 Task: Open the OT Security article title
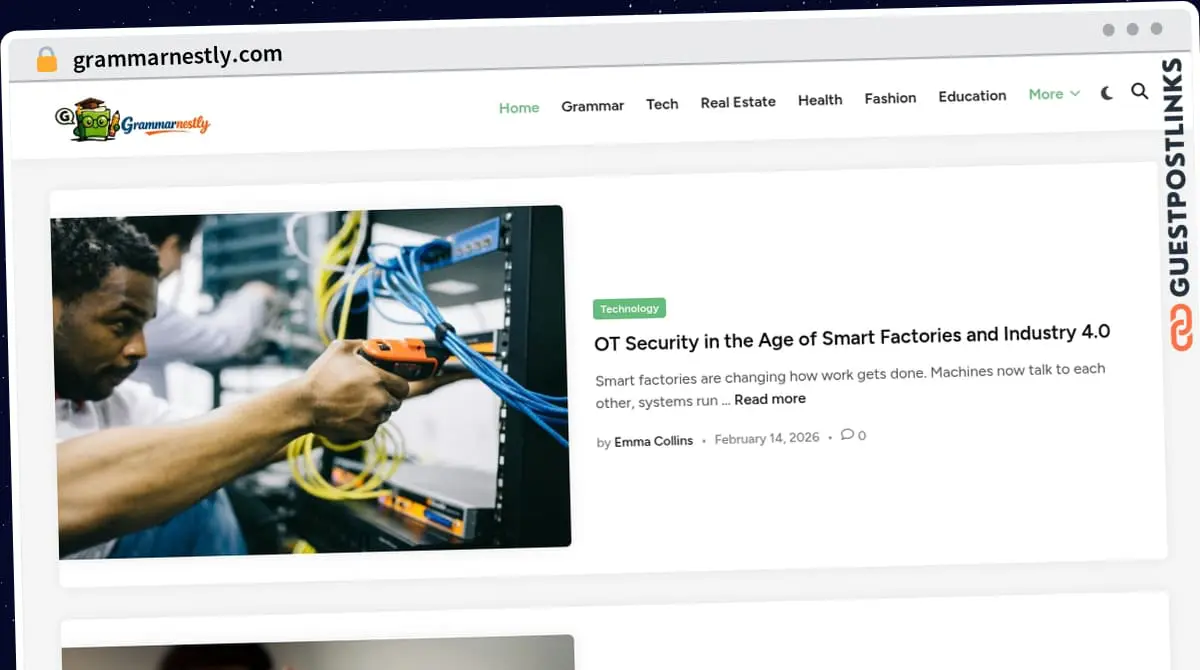pyautogui.click(x=852, y=337)
